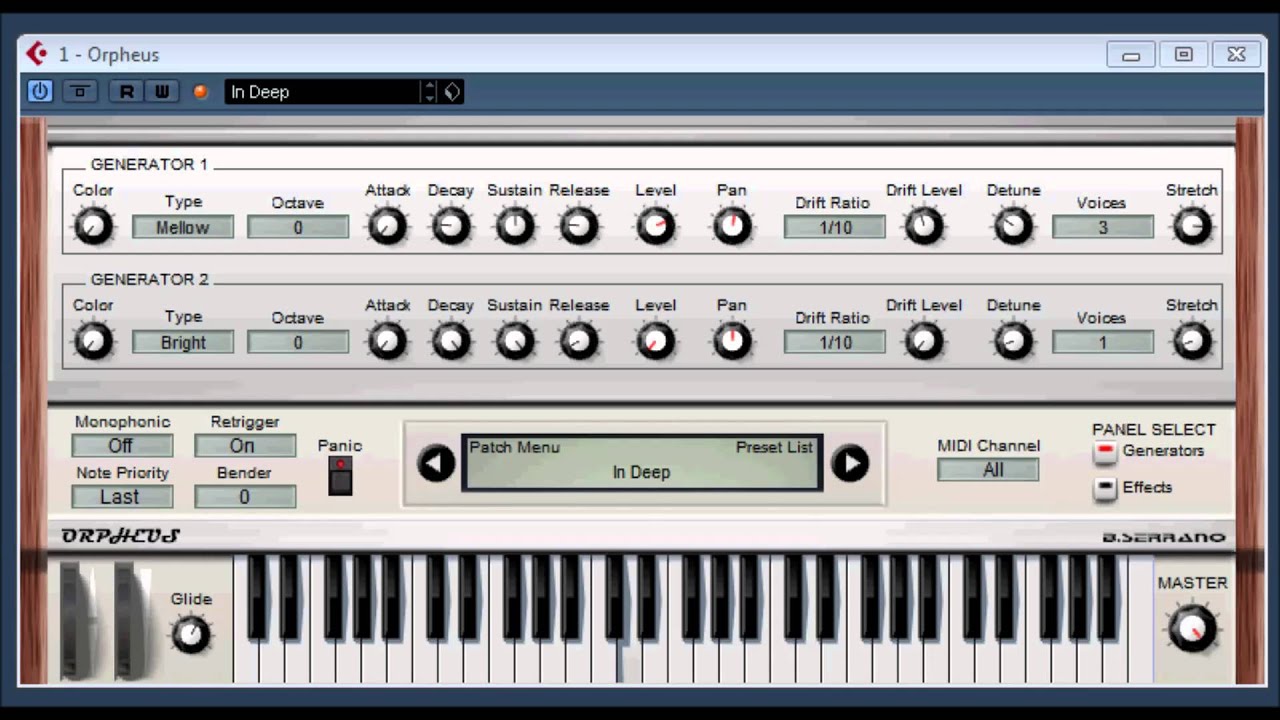Go to next preset with right arrow
1280x720 pixels.
pyautogui.click(x=850, y=463)
